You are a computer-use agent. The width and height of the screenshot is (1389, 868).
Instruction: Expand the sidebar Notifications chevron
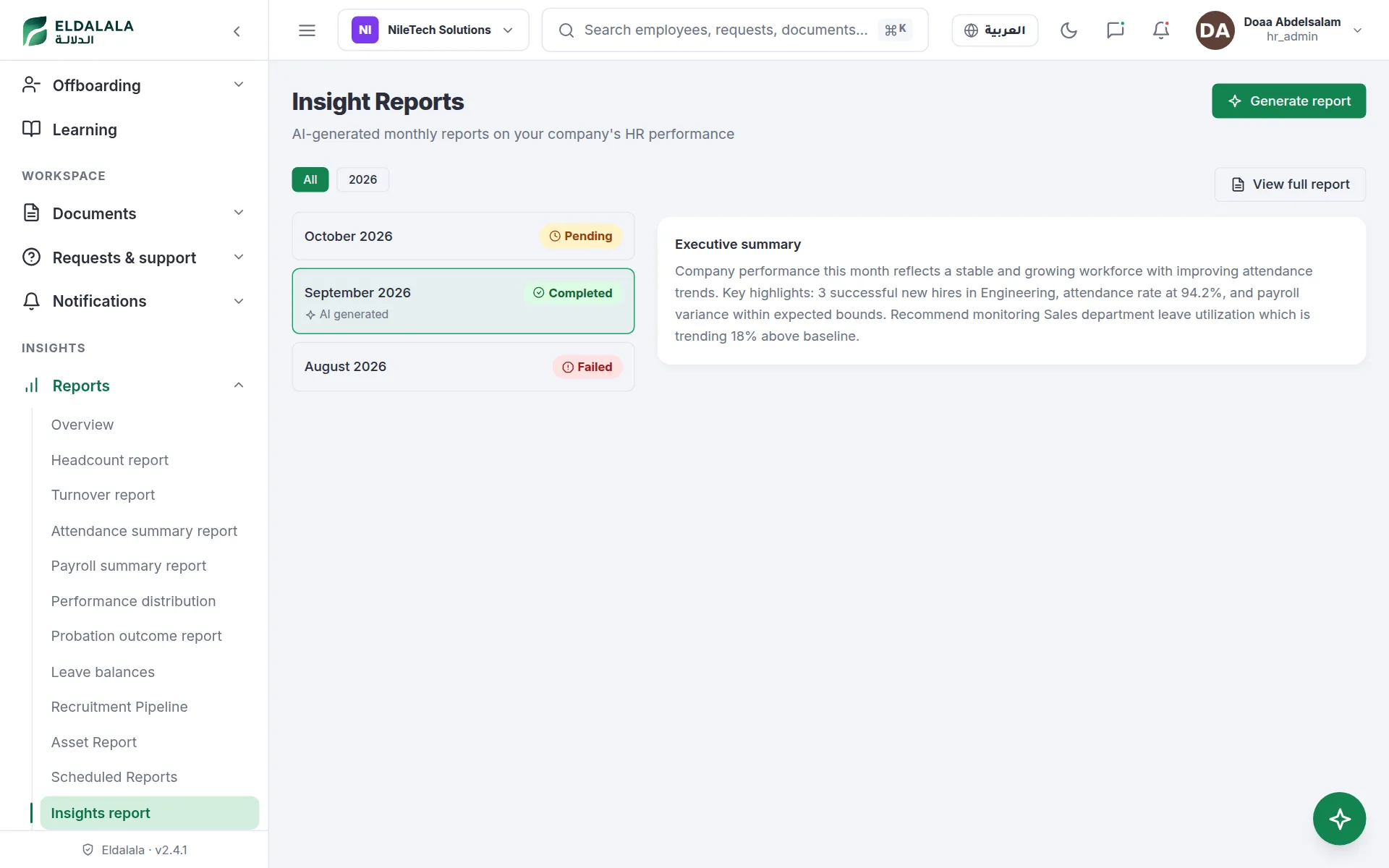(x=239, y=301)
